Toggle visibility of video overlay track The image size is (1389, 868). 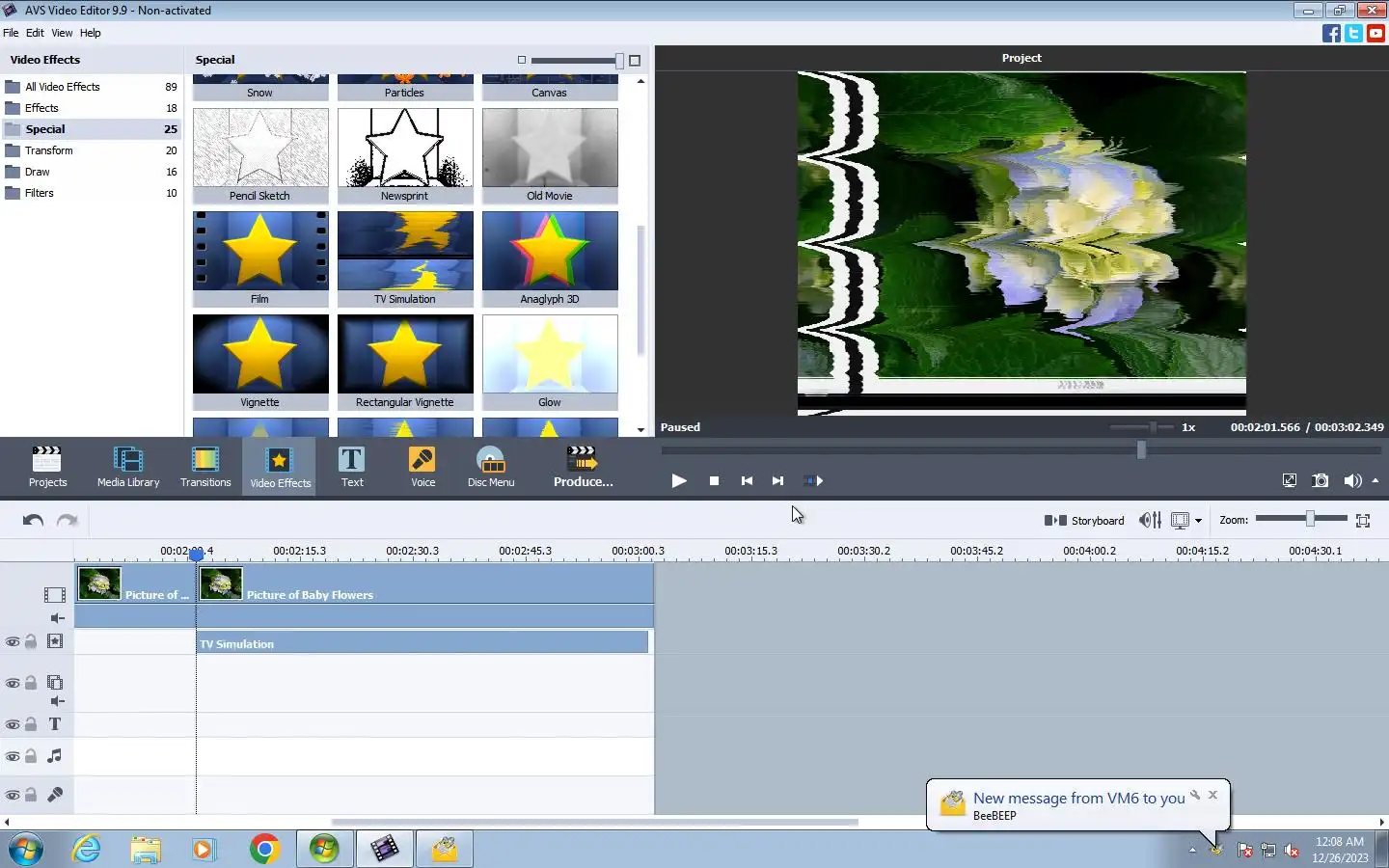tap(13, 683)
